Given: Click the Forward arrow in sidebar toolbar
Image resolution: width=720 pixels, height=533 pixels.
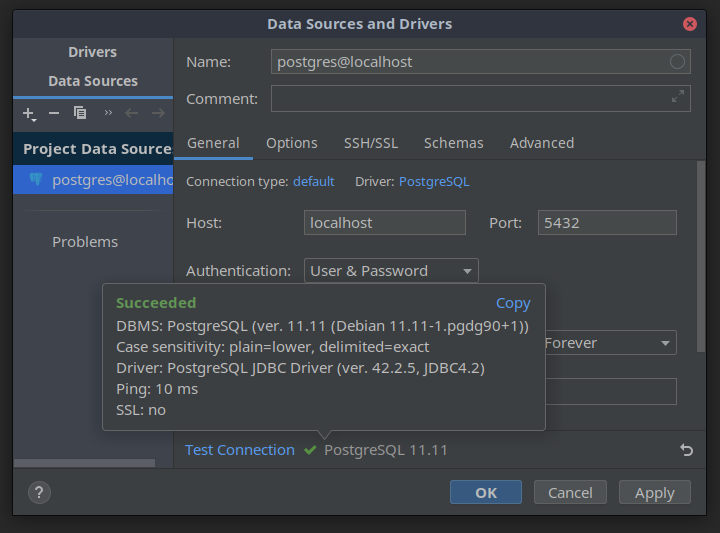Looking at the screenshot, I should pos(158,113).
